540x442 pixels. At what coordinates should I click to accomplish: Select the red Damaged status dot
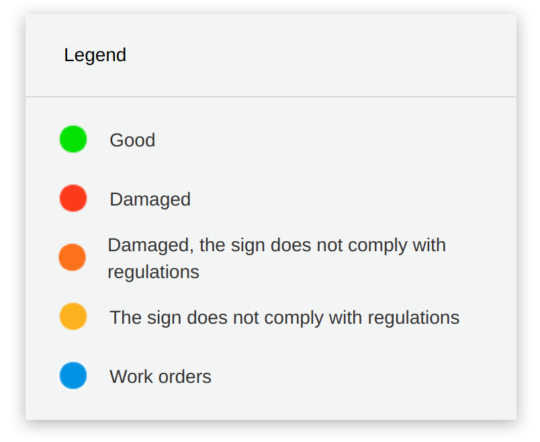click(x=73, y=198)
